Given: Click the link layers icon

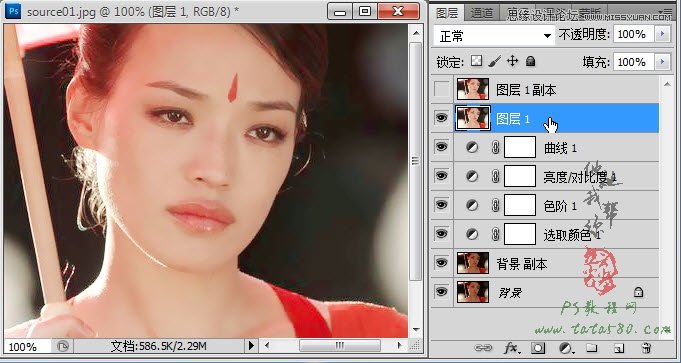Looking at the screenshot, I should point(482,348).
